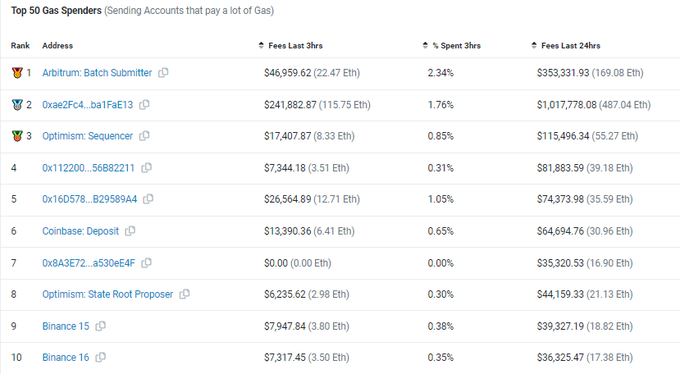Image resolution: width=680 pixels, height=374 pixels.
Task: Open Arbitrum: Batch Submitter link
Action: pyautogui.click(x=97, y=73)
